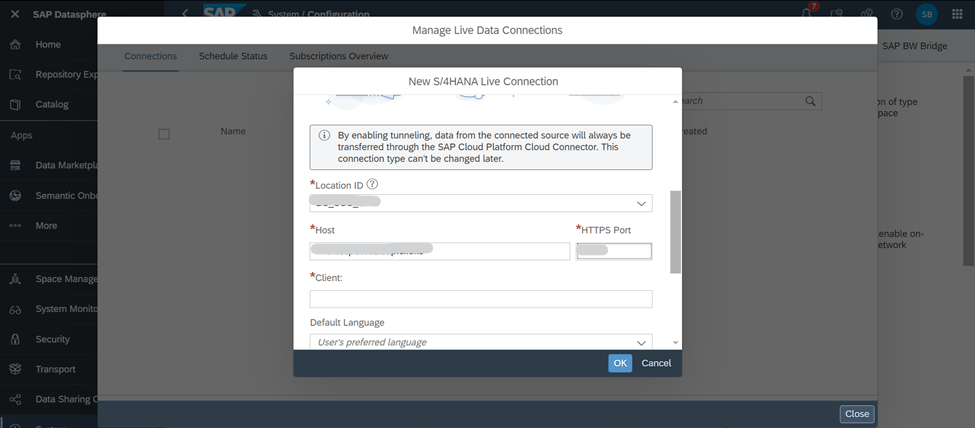Click into the Host input field
The width and height of the screenshot is (975, 428).
pos(440,251)
